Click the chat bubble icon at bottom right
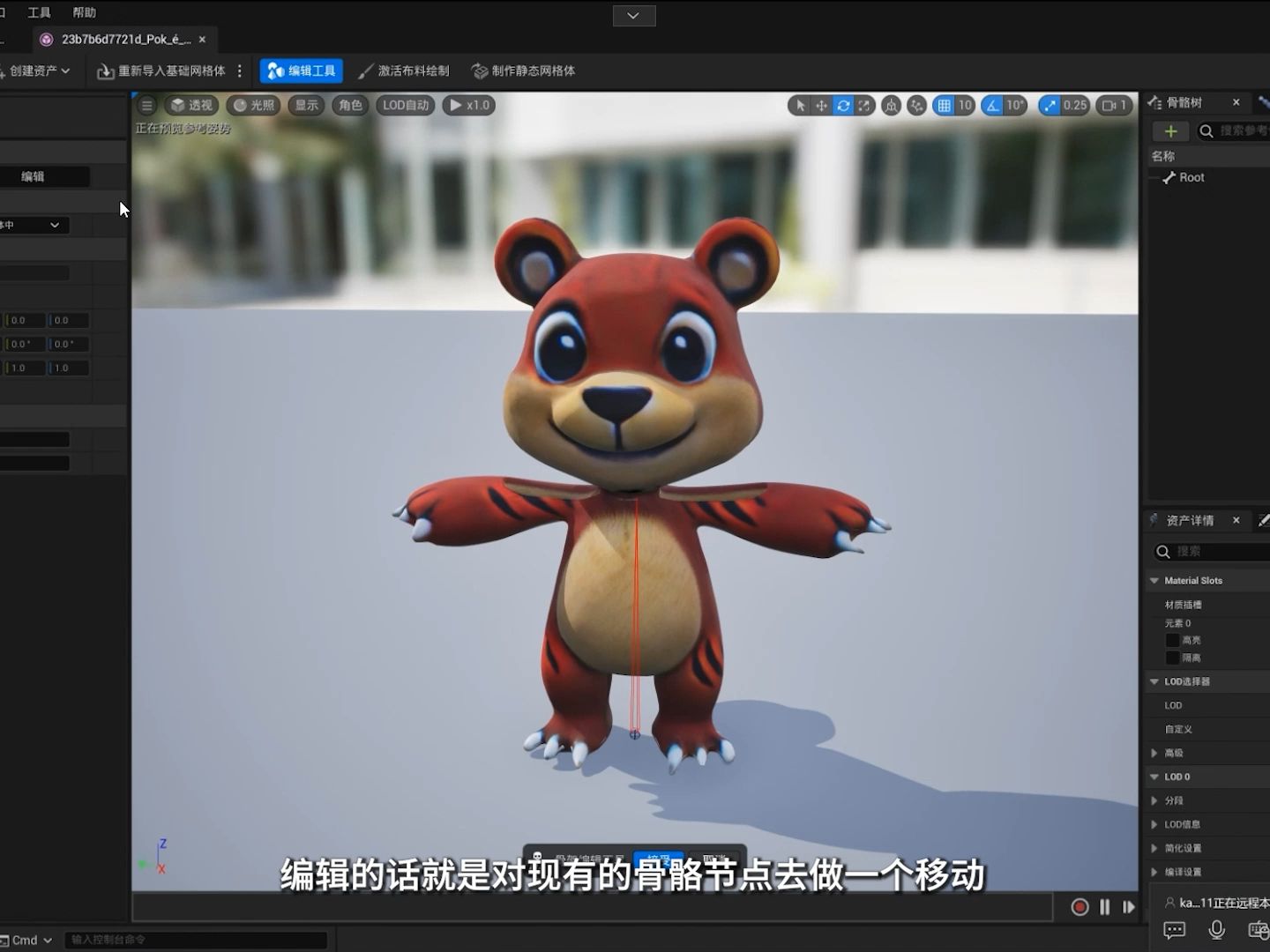This screenshot has width=1270, height=952. 1175,930
